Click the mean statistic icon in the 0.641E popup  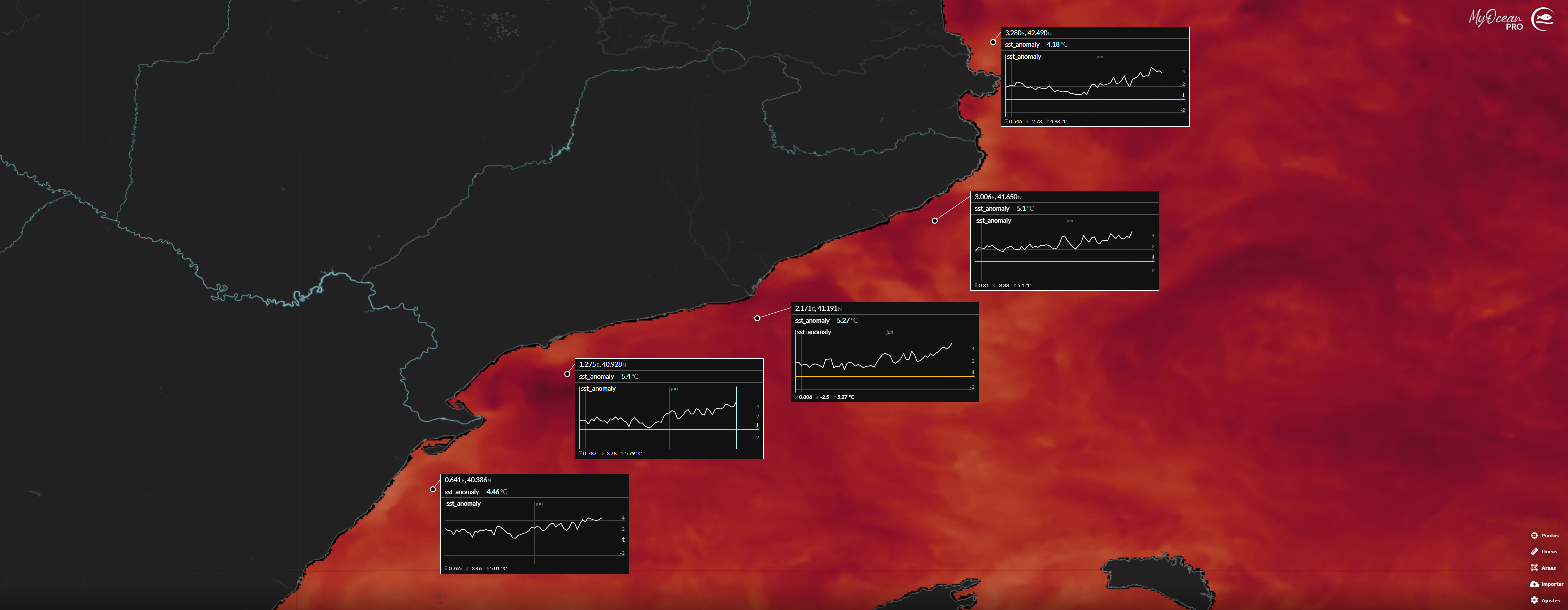pos(446,568)
